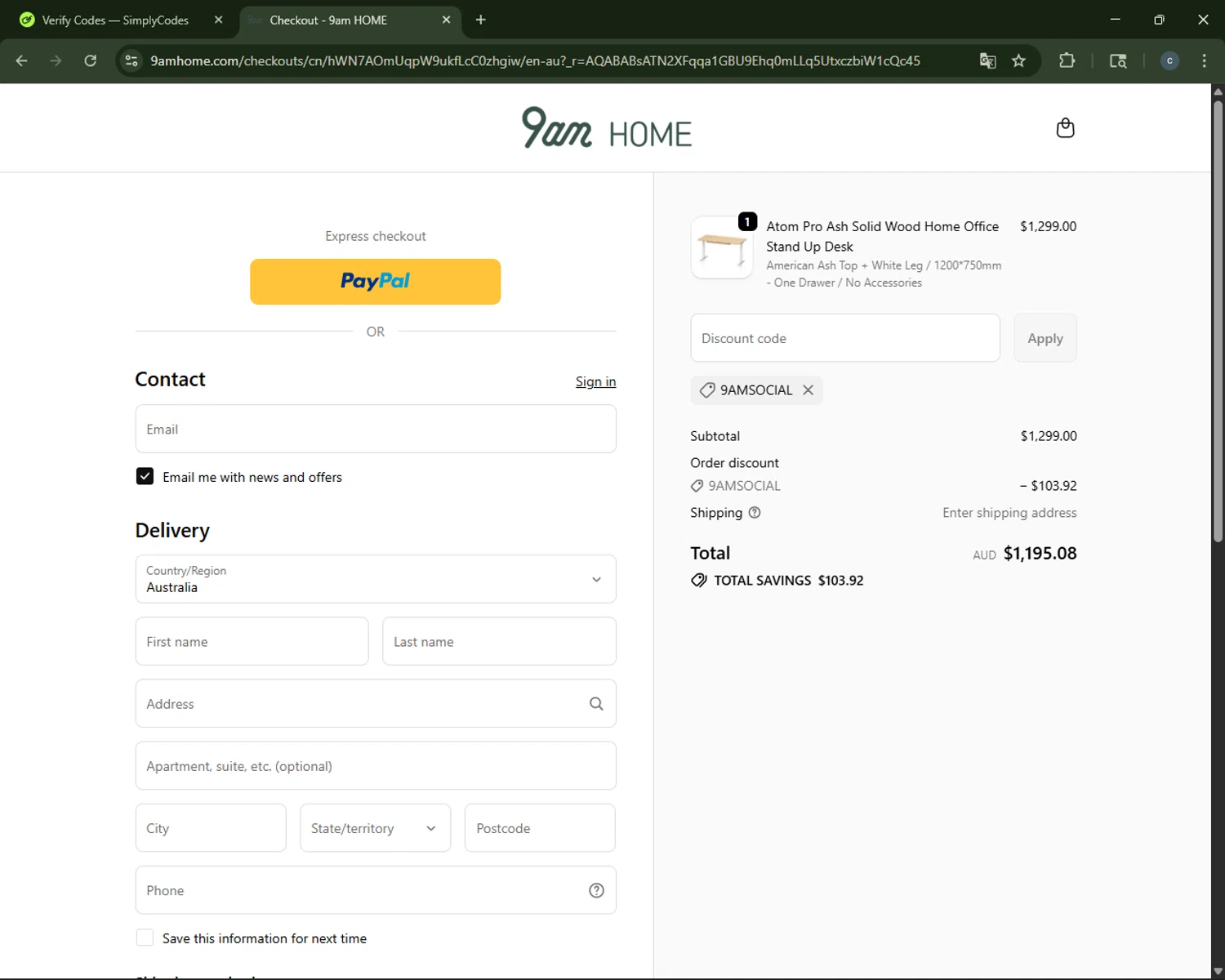Focus the Discount code field

845,338
